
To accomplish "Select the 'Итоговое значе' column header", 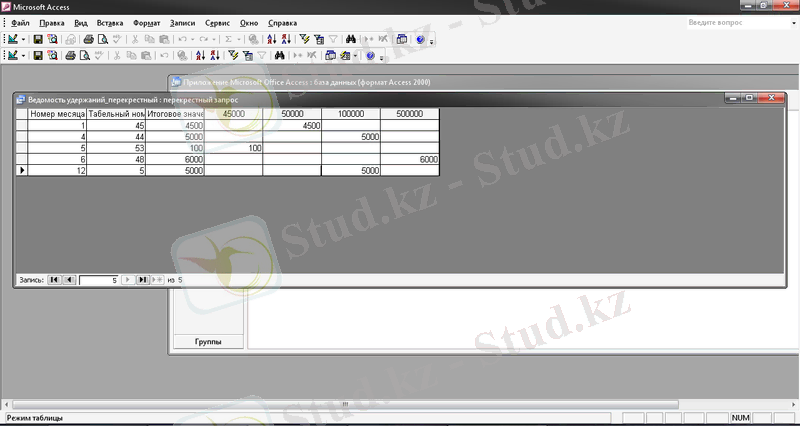I will pos(175,114).
